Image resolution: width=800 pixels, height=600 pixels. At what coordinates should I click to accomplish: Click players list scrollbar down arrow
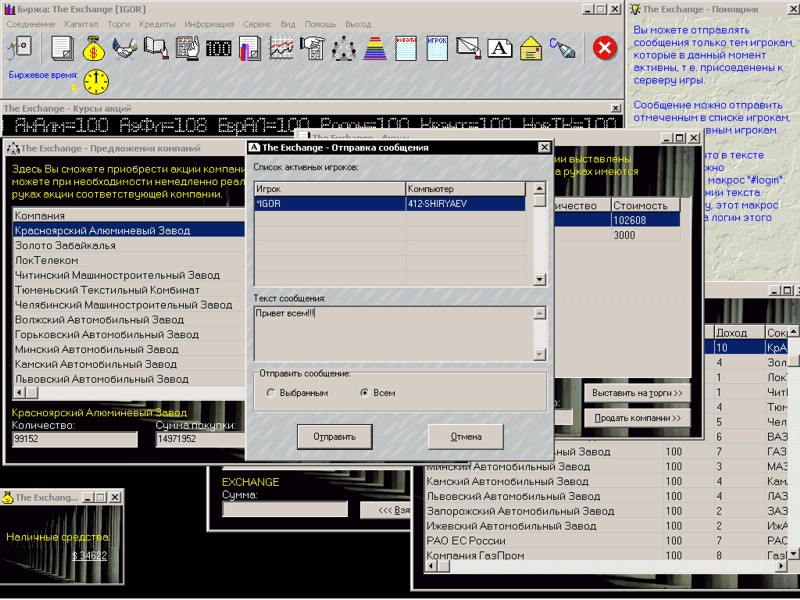539,279
